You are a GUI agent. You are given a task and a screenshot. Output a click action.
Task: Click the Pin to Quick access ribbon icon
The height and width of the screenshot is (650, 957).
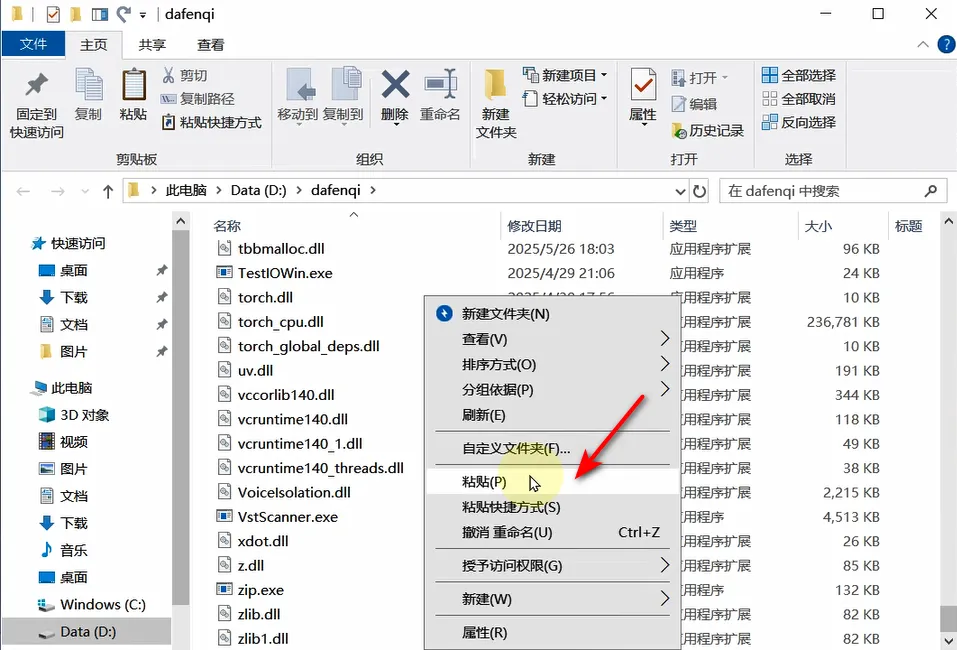tap(36, 85)
